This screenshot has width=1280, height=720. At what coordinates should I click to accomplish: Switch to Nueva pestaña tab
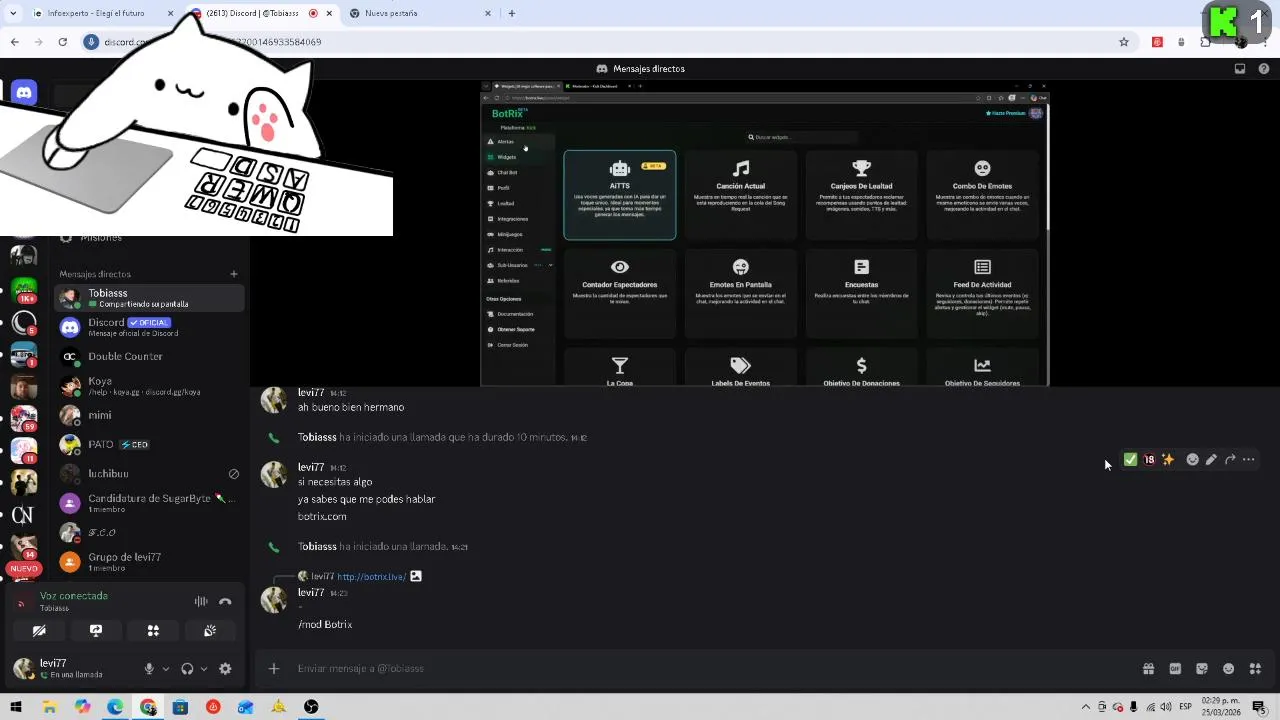pyautogui.click(x=422, y=13)
